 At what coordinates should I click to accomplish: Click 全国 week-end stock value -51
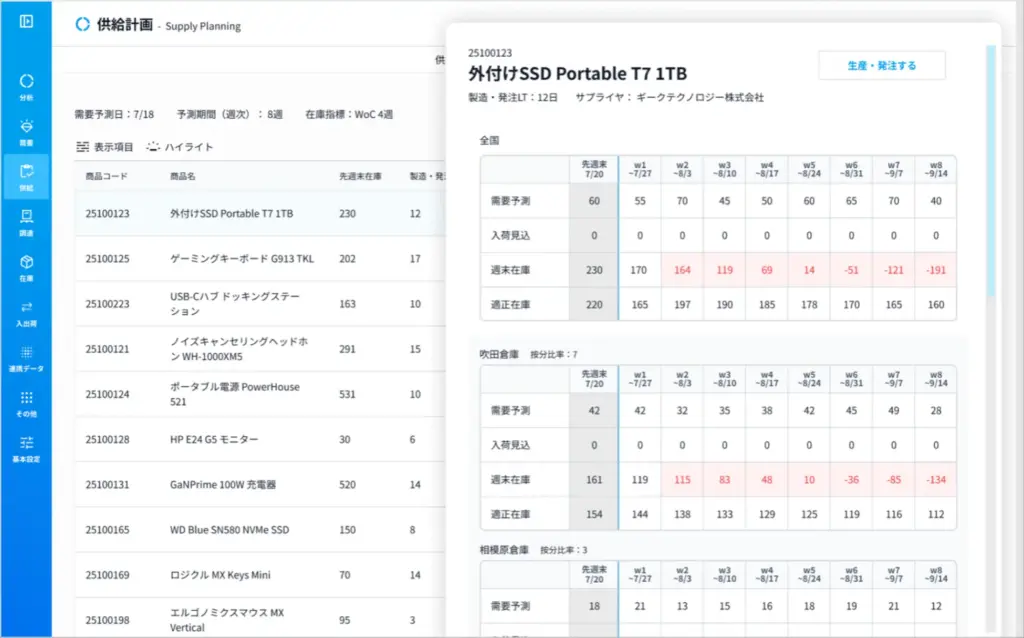point(851,270)
